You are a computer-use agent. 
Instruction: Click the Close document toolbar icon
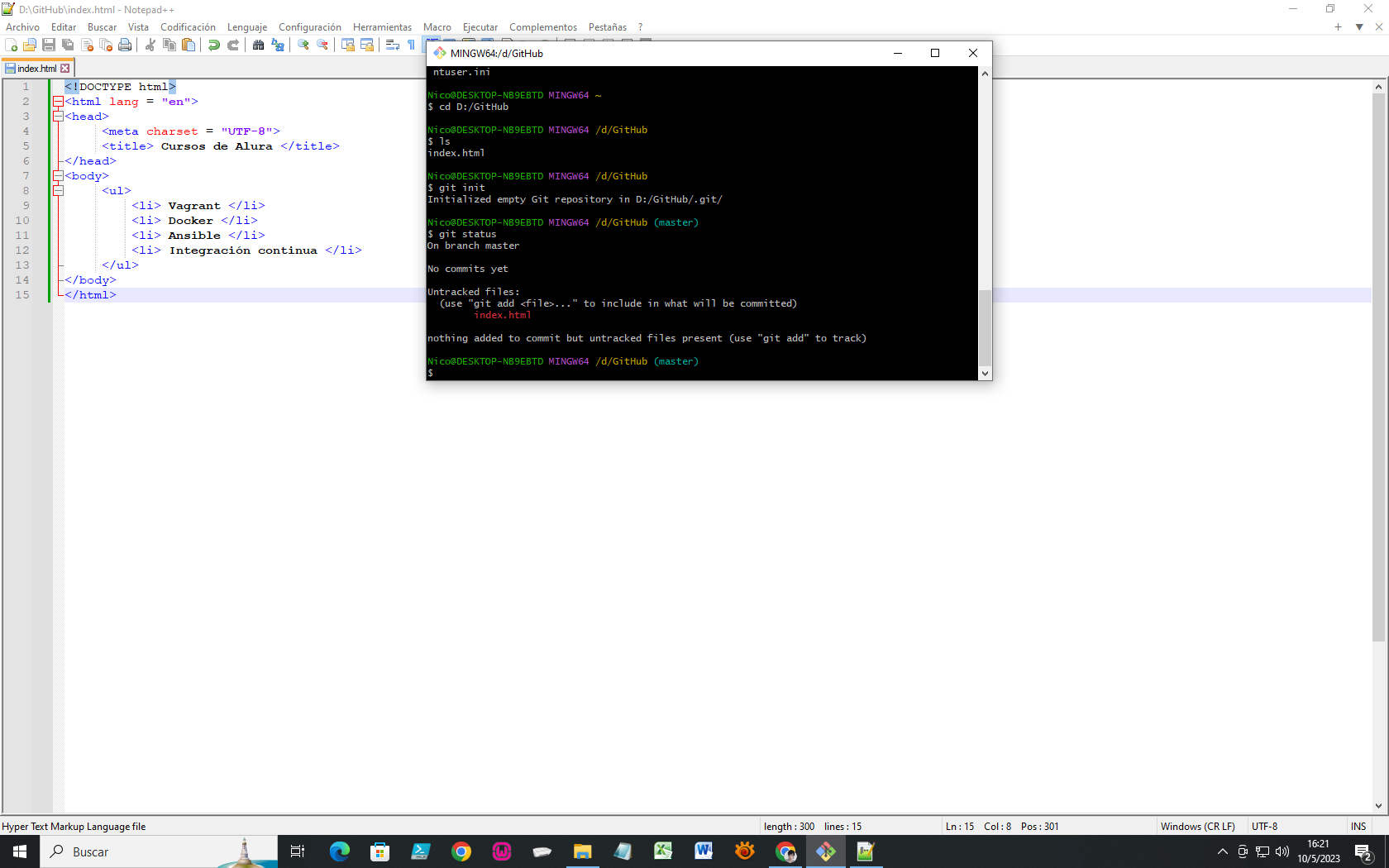coord(87,45)
